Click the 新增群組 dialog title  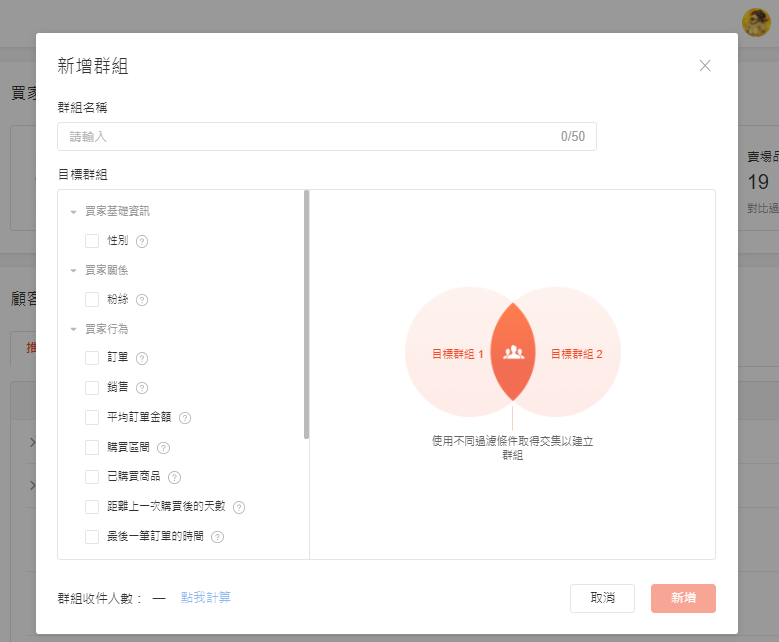click(x=93, y=66)
